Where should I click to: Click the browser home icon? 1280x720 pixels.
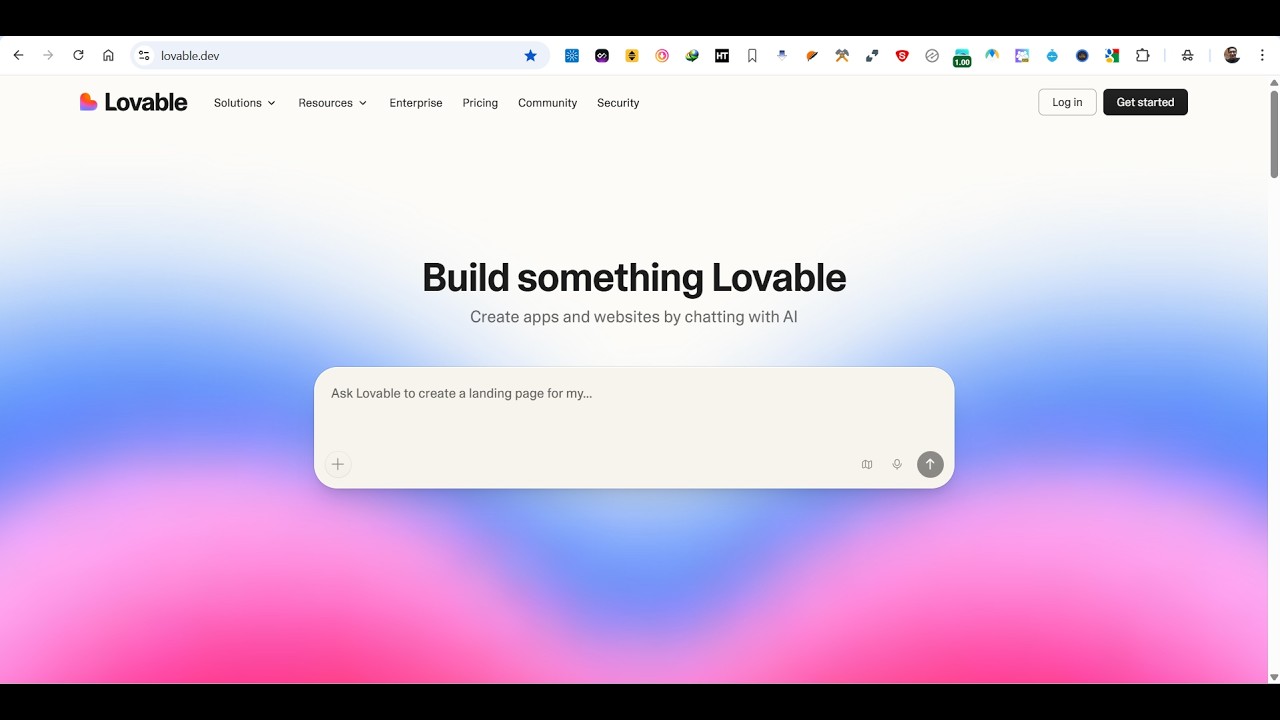tap(108, 56)
